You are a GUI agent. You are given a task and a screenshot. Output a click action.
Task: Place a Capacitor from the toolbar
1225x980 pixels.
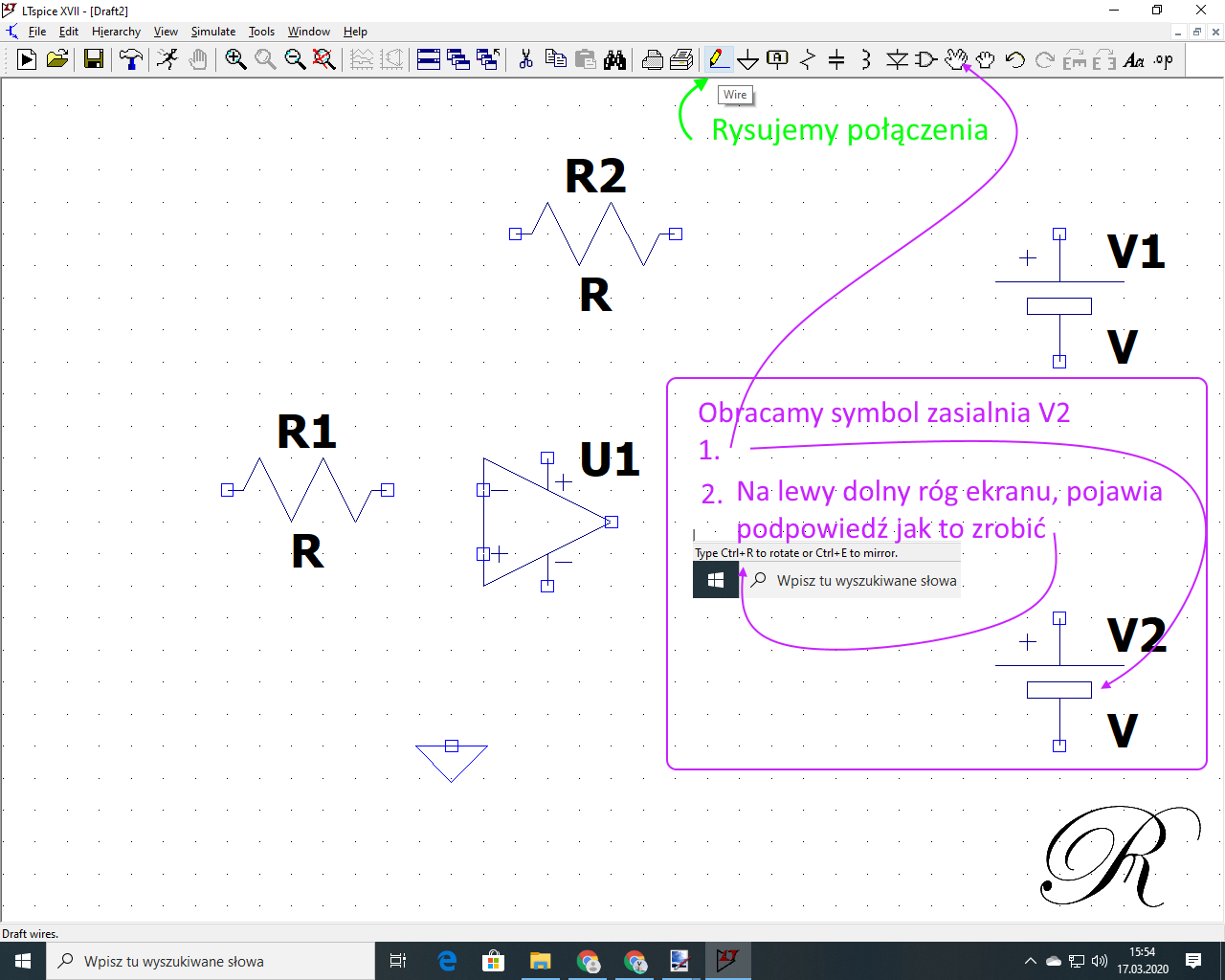(836, 59)
